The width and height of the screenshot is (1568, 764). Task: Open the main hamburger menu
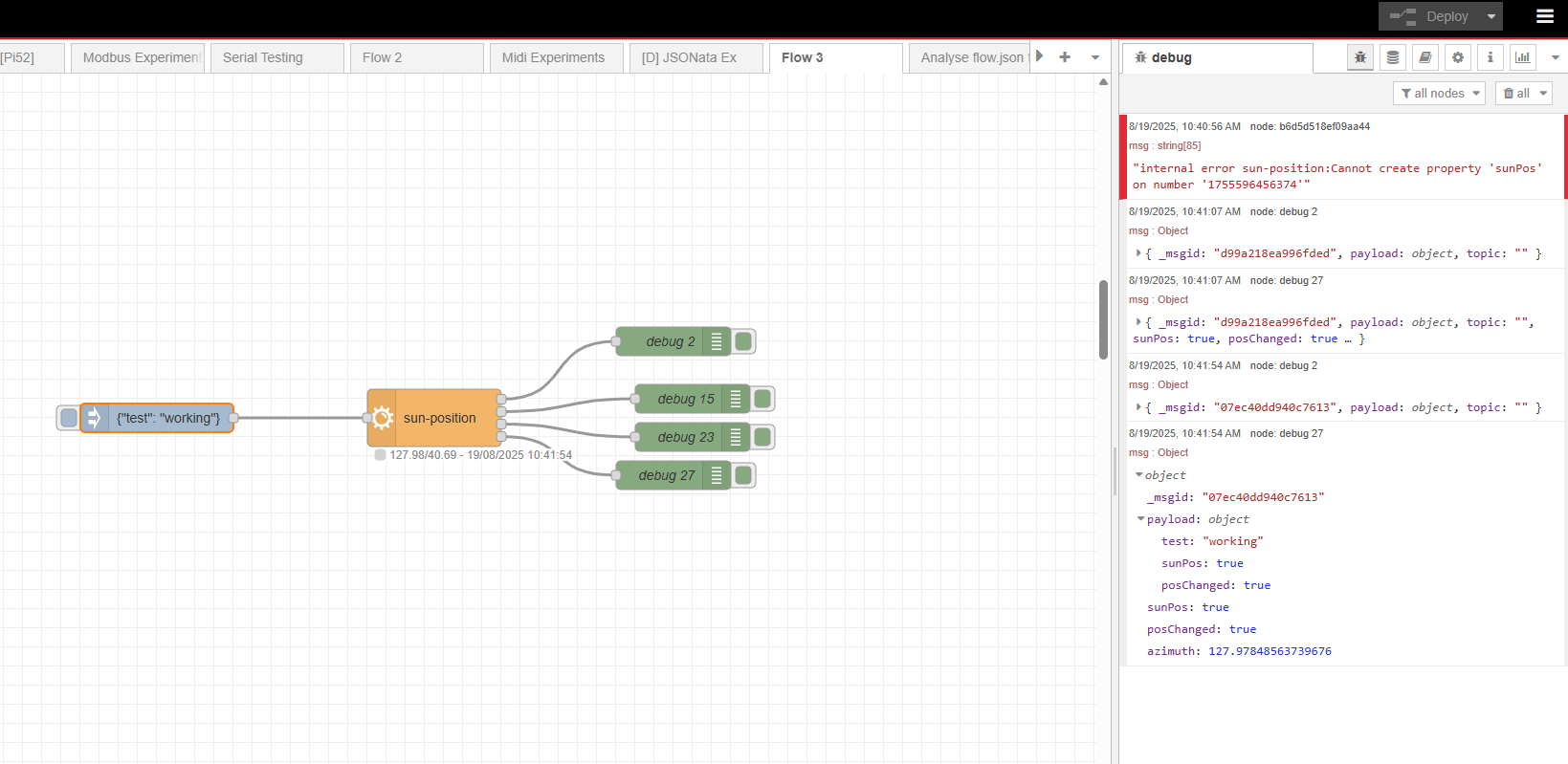tap(1544, 16)
